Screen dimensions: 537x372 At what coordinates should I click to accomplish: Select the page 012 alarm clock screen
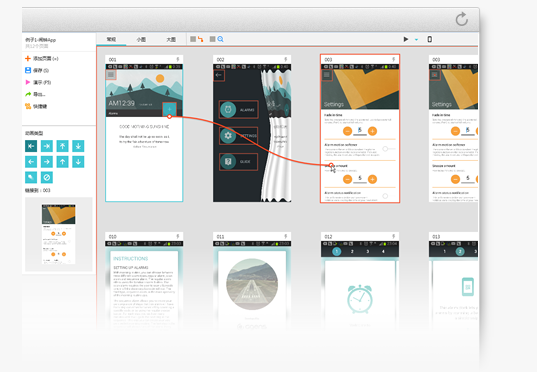tap(360, 281)
